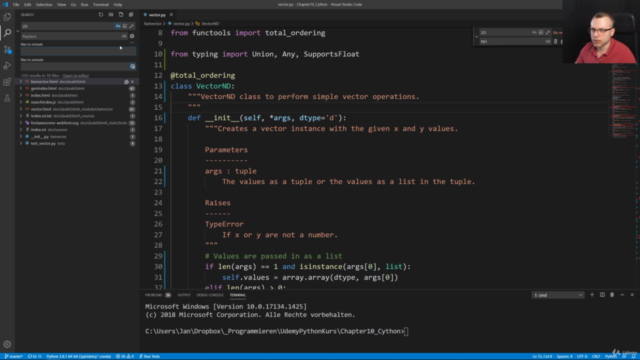The height and width of the screenshot is (360, 640).
Task: Toggle Preserve Case in sidebar replace field
Action: click(124, 36)
